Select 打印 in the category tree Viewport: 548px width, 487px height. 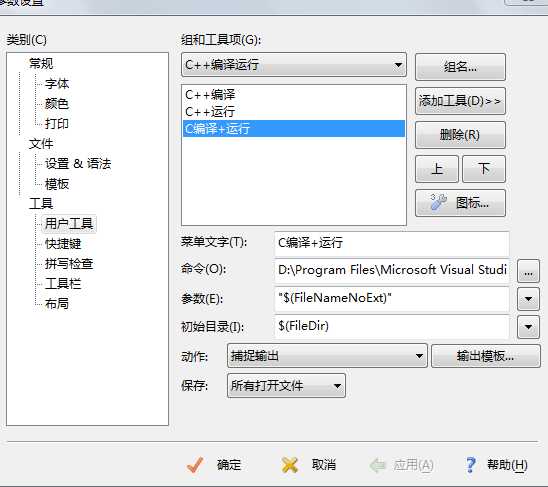57,124
